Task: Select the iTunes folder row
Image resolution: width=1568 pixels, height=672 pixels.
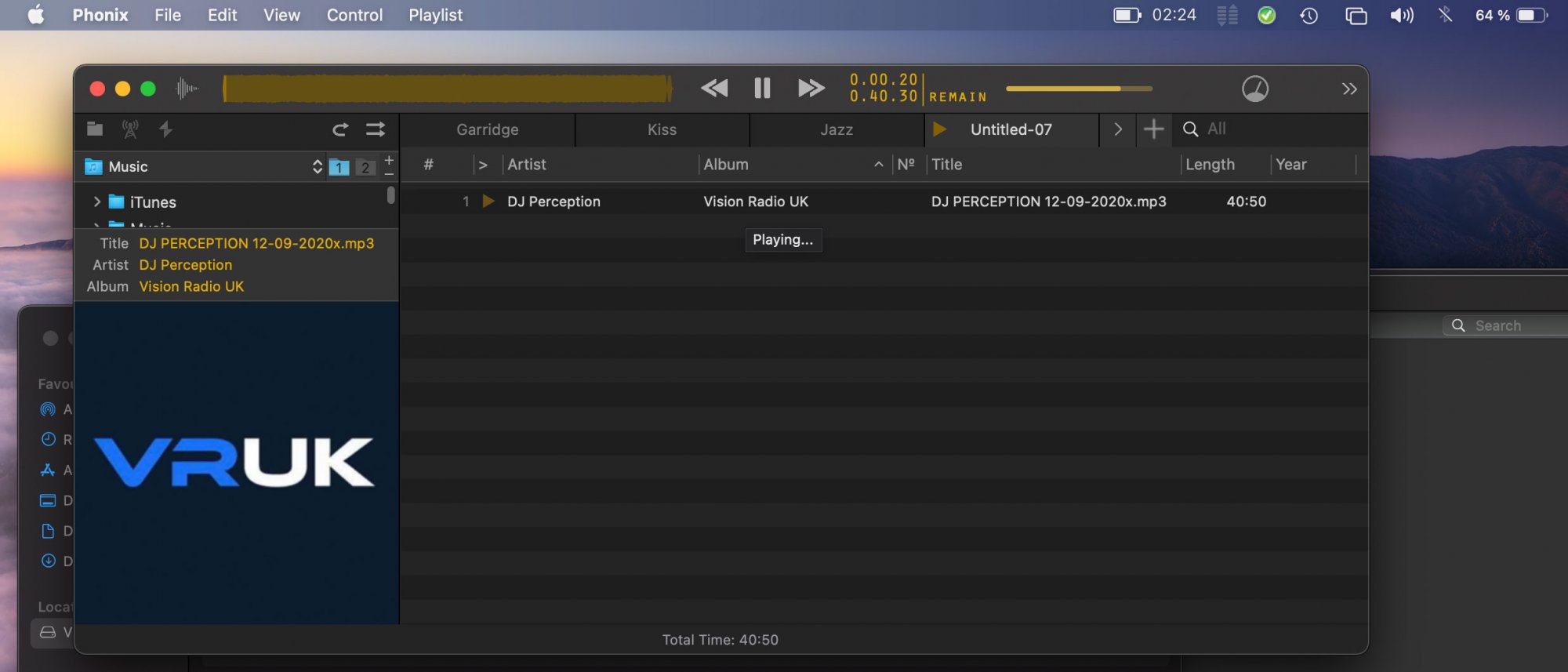Action: (235, 202)
